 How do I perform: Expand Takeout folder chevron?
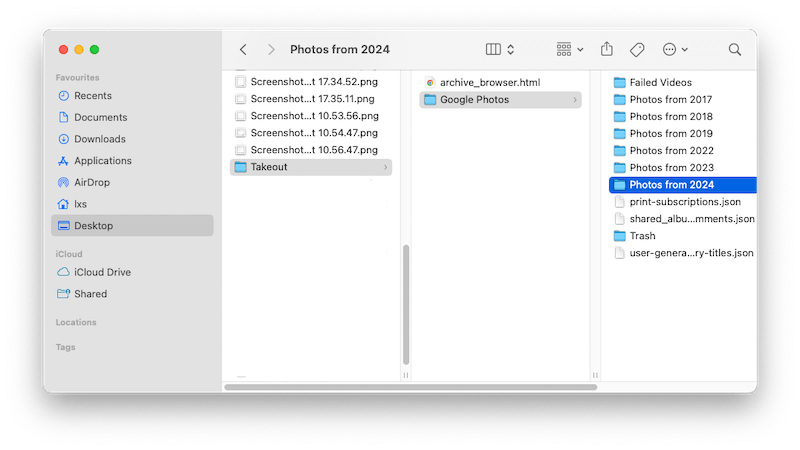[385, 167]
